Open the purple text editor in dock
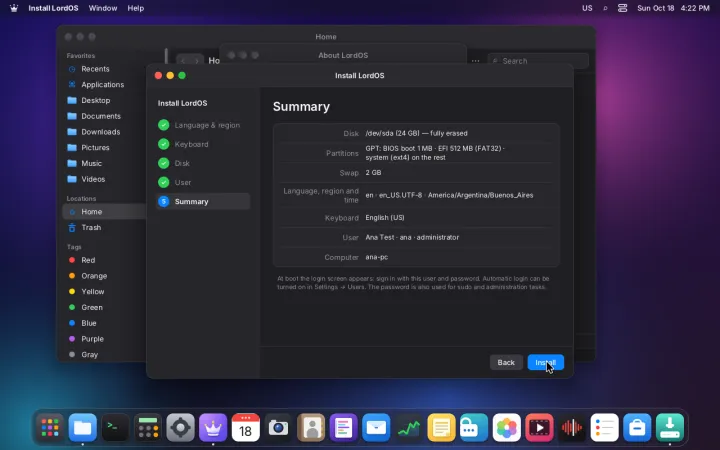The image size is (720, 450). point(343,428)
